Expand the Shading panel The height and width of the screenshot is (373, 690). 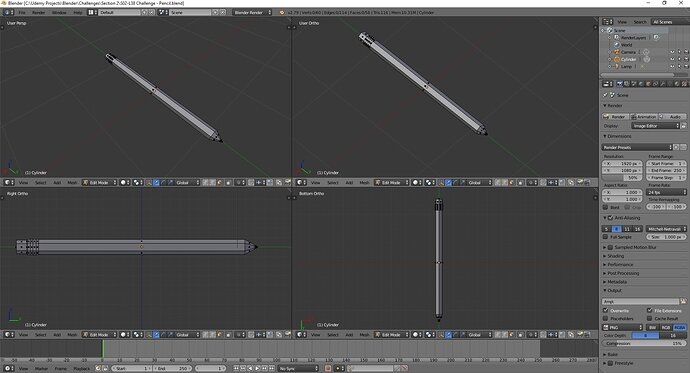pos(616,256)
